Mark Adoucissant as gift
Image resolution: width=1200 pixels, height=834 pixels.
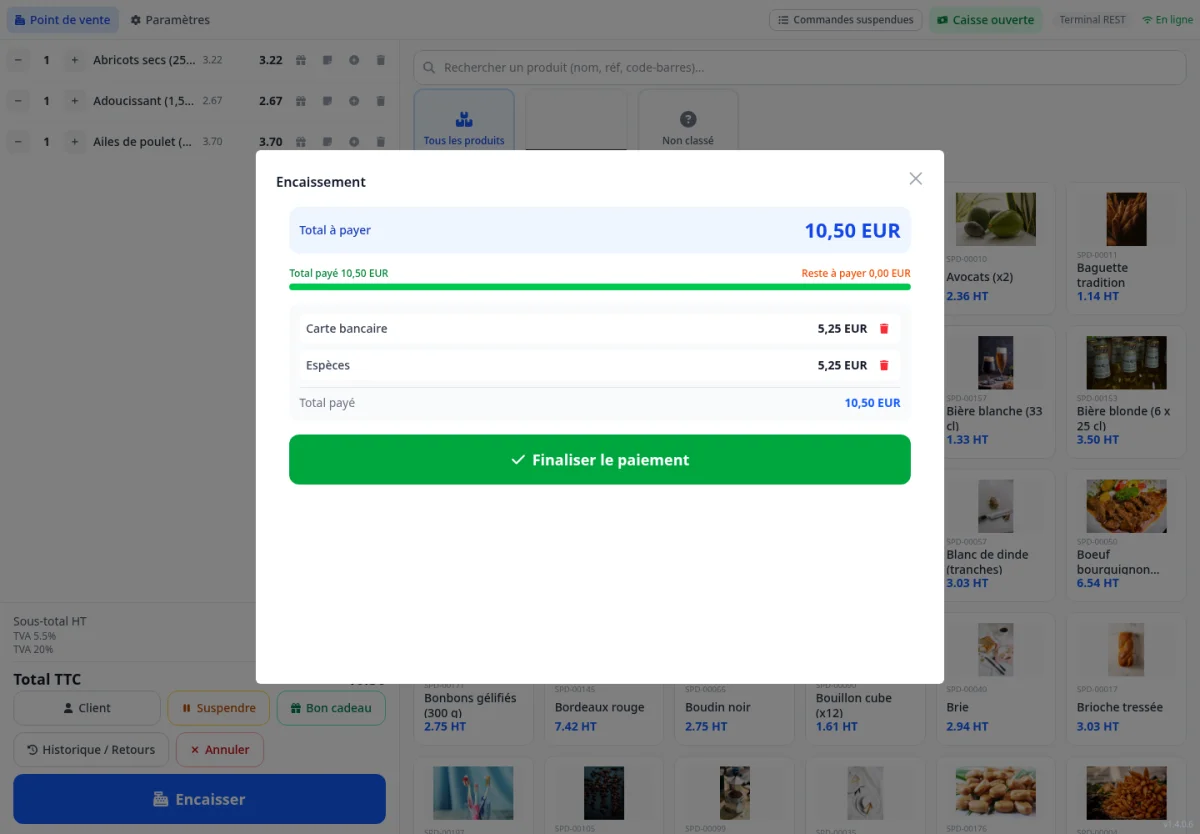[x=301, y=101]
